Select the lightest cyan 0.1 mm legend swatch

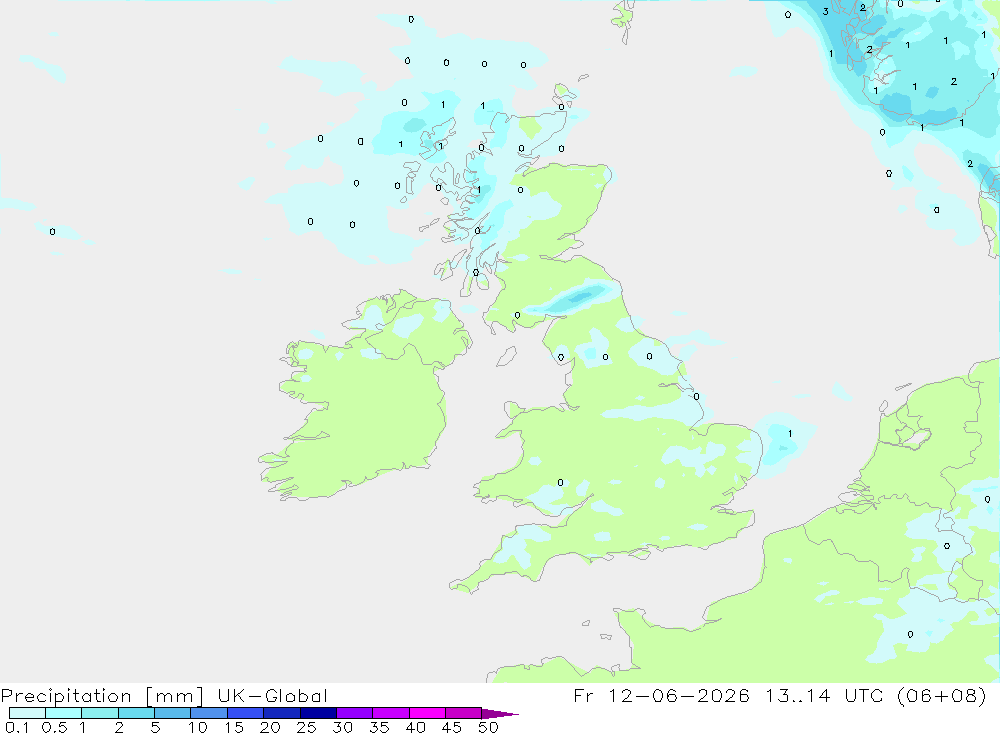[x=27, y=713]
